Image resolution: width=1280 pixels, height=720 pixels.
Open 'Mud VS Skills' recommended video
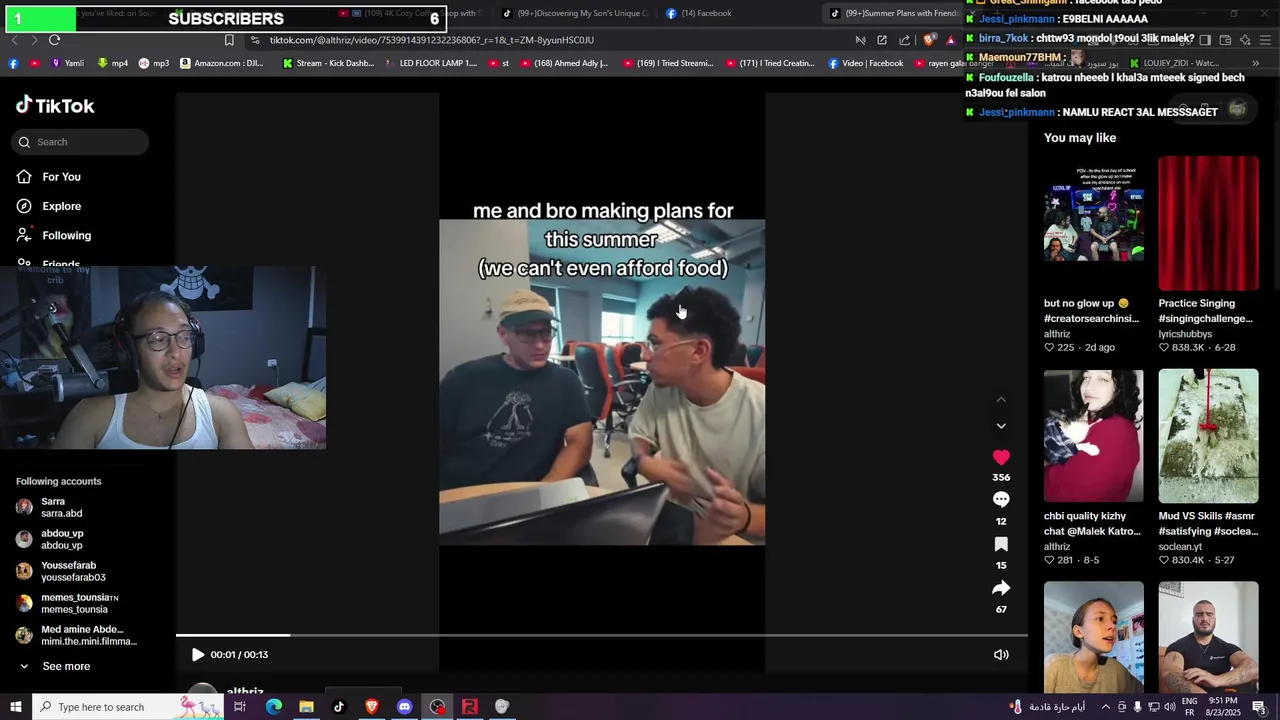click(x=1208, y=435)
